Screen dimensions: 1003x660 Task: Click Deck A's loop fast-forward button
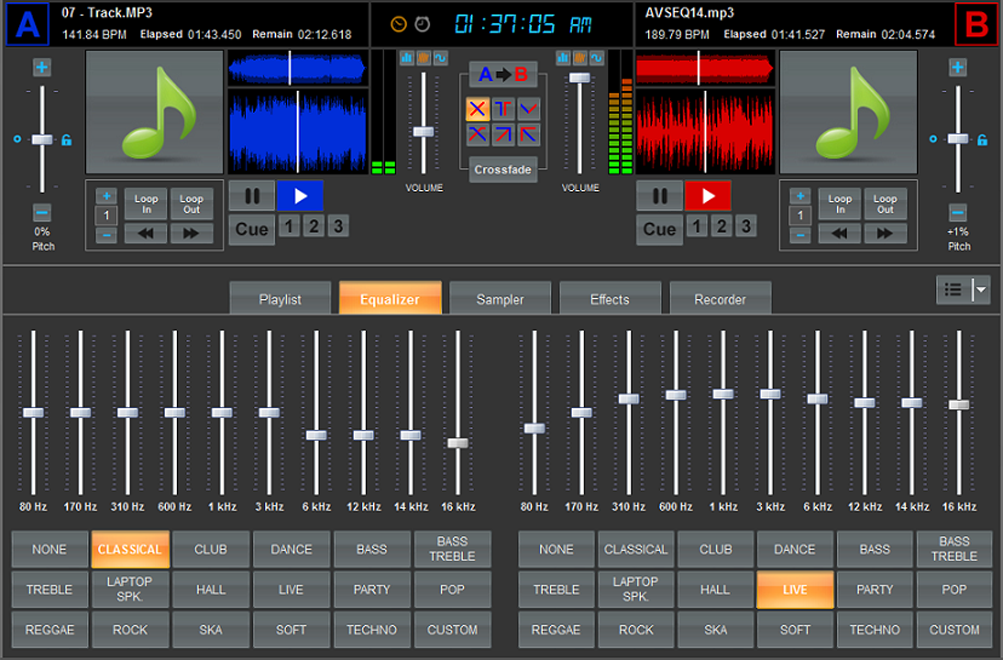click(191, 234)
